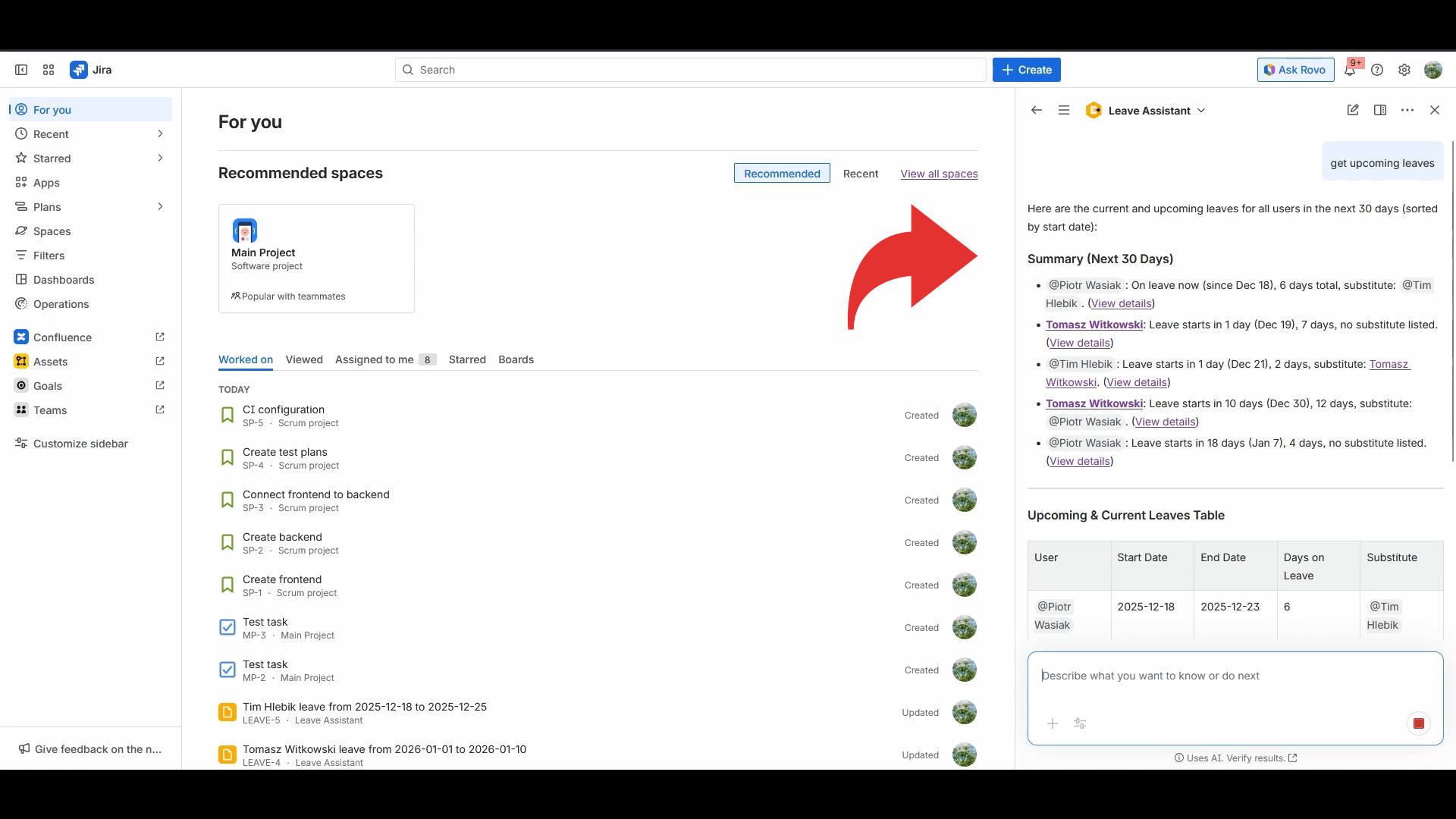The height and width of the screenshot is (819, 1456).
Task: Select the Recommended spaces filter
Action: 782,174
